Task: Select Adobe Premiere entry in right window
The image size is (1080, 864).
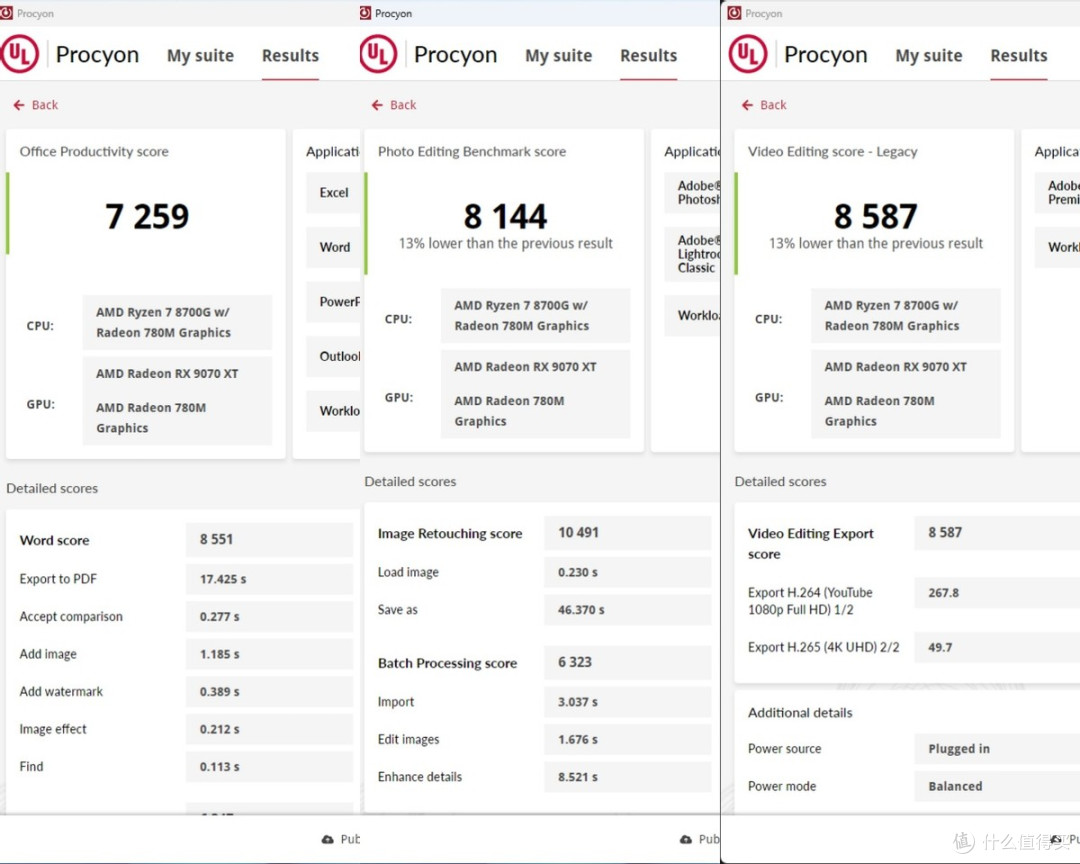Action: [1057, 192]
